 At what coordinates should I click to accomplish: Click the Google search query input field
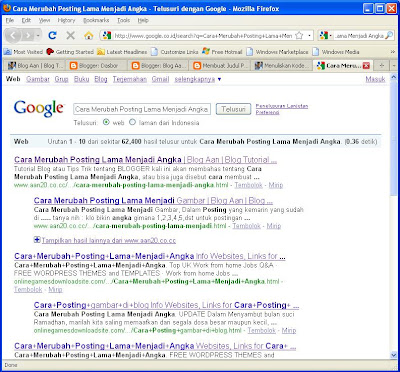pos(142,109)
